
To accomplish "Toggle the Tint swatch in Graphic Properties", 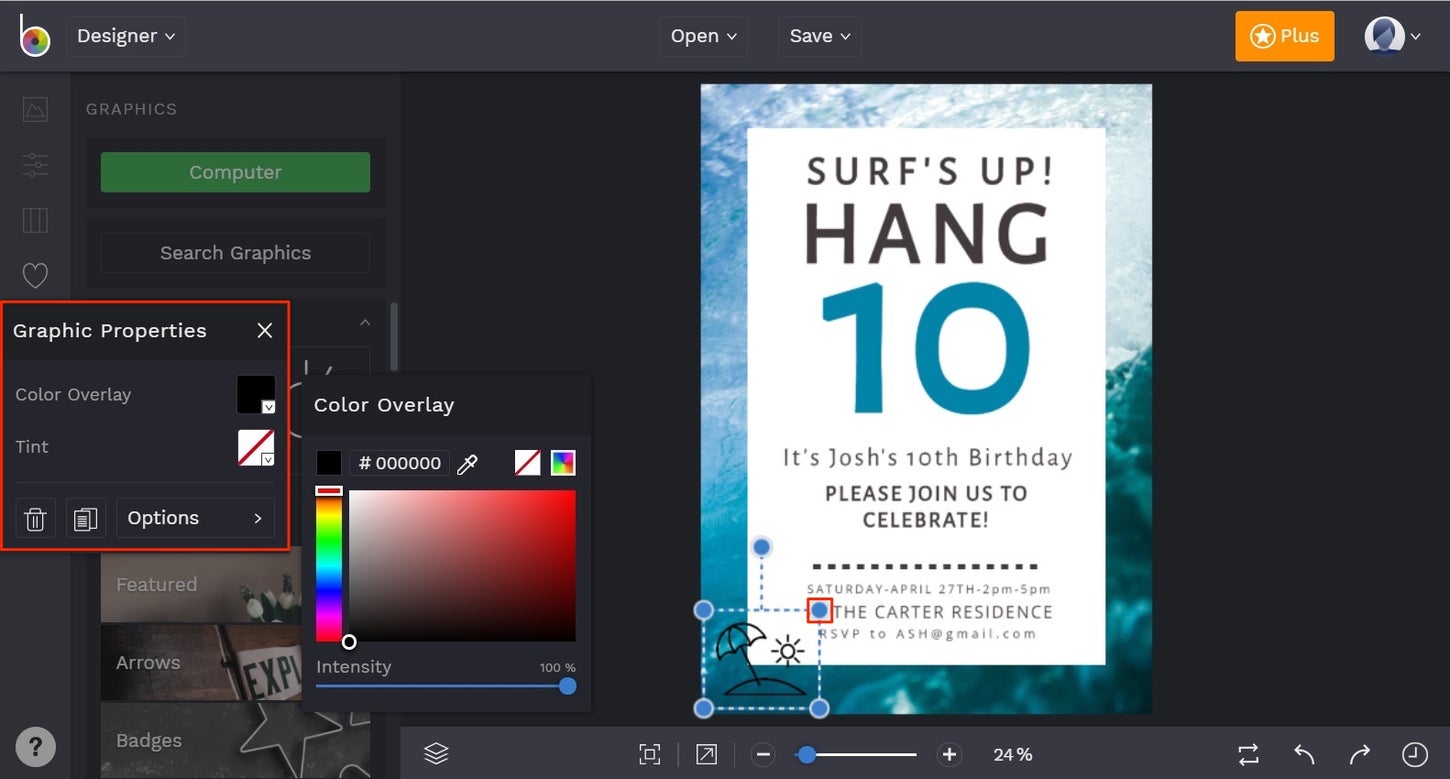I will point(256,447).
